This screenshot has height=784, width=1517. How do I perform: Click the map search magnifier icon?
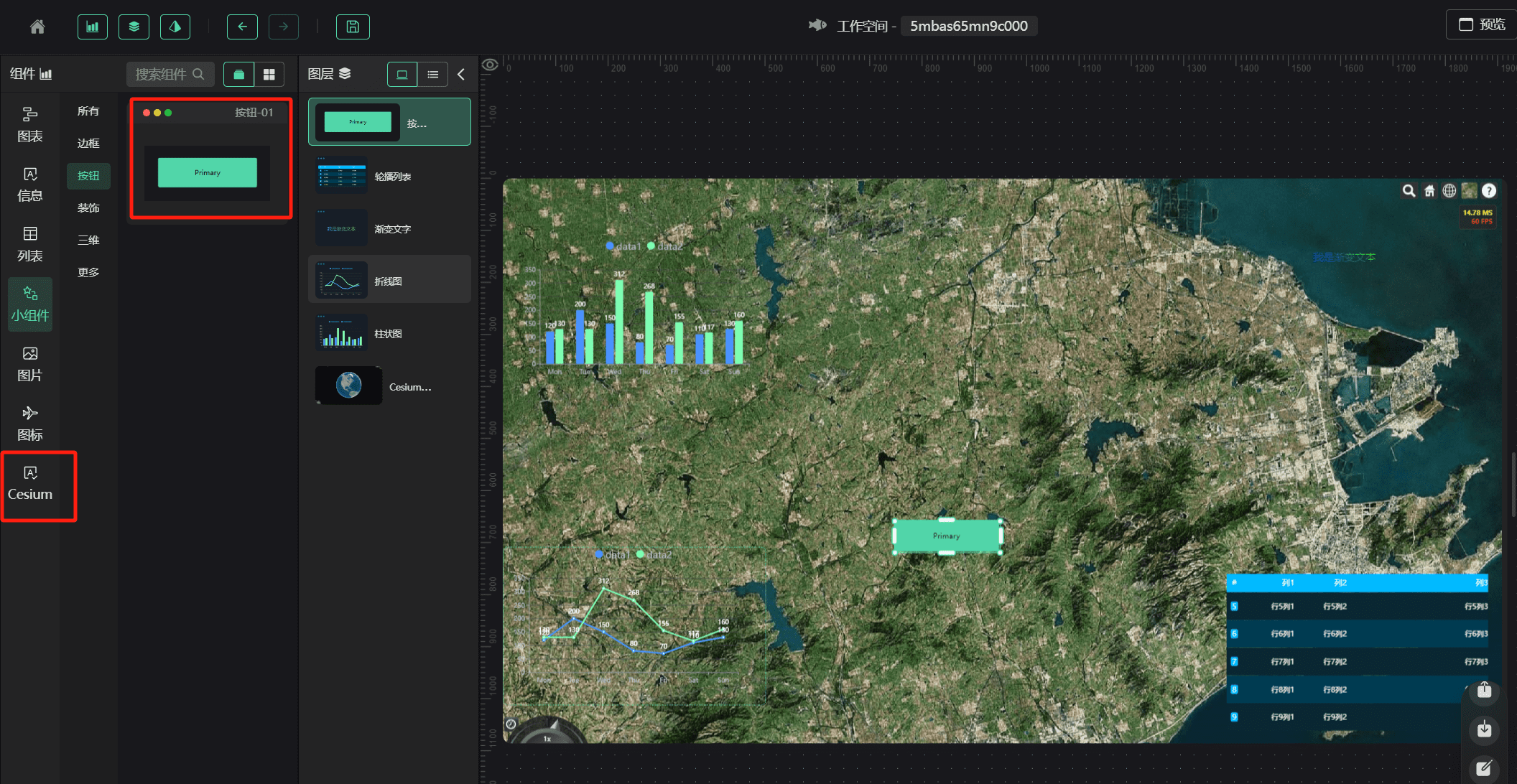click(x=1409, y=191)
